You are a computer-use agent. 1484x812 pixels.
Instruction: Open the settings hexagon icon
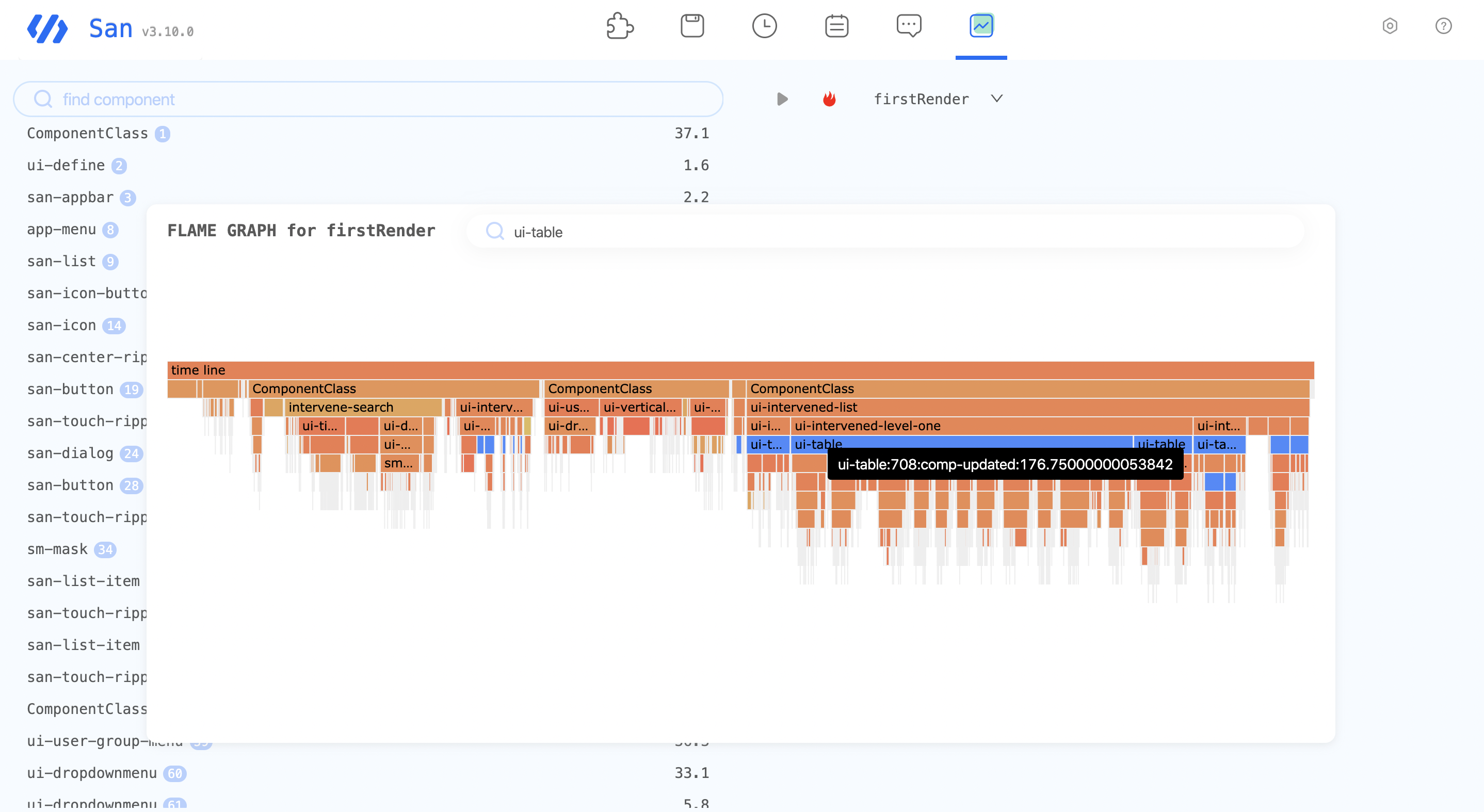[x=1390, y=26]
